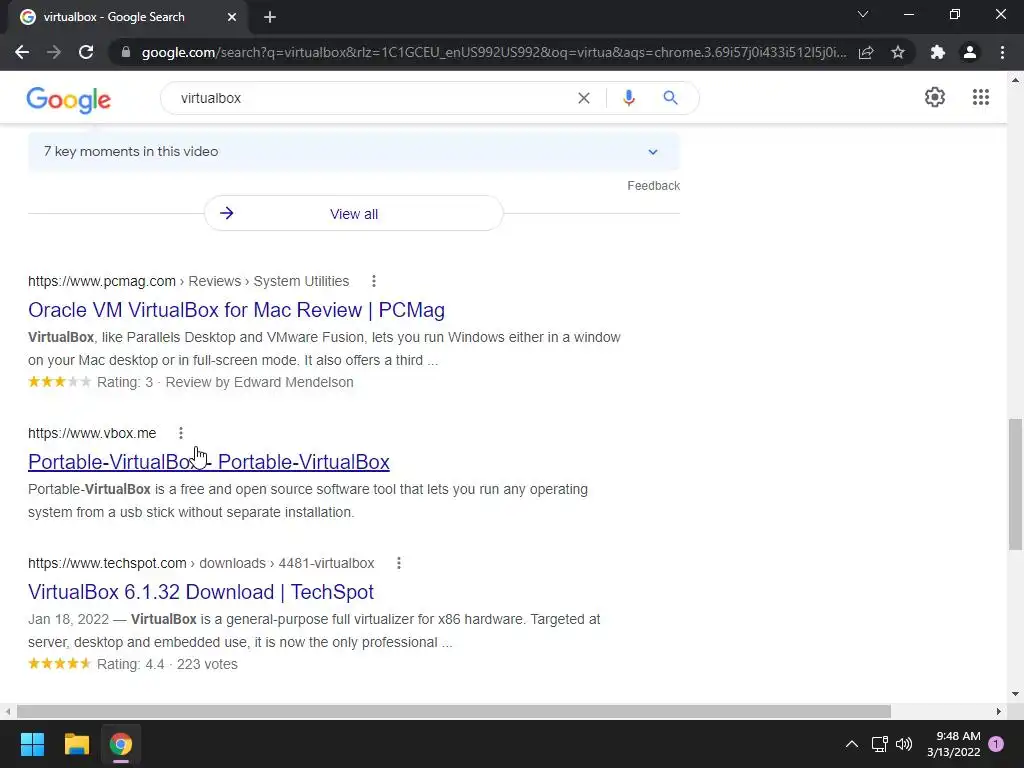Image resolution: width=1024 pixels, height=768 pixels.
Task: Open Google quick settings gear
Action: pos(935,97)
